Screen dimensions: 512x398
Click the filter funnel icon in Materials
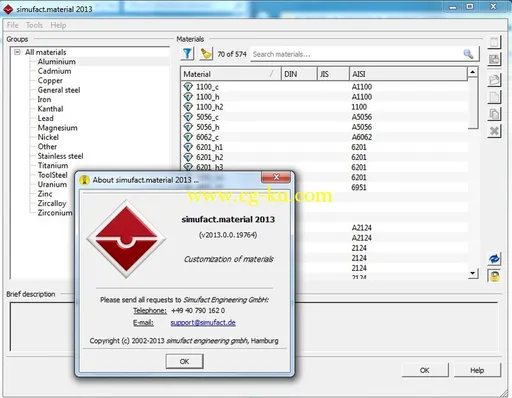click(187, 54)
